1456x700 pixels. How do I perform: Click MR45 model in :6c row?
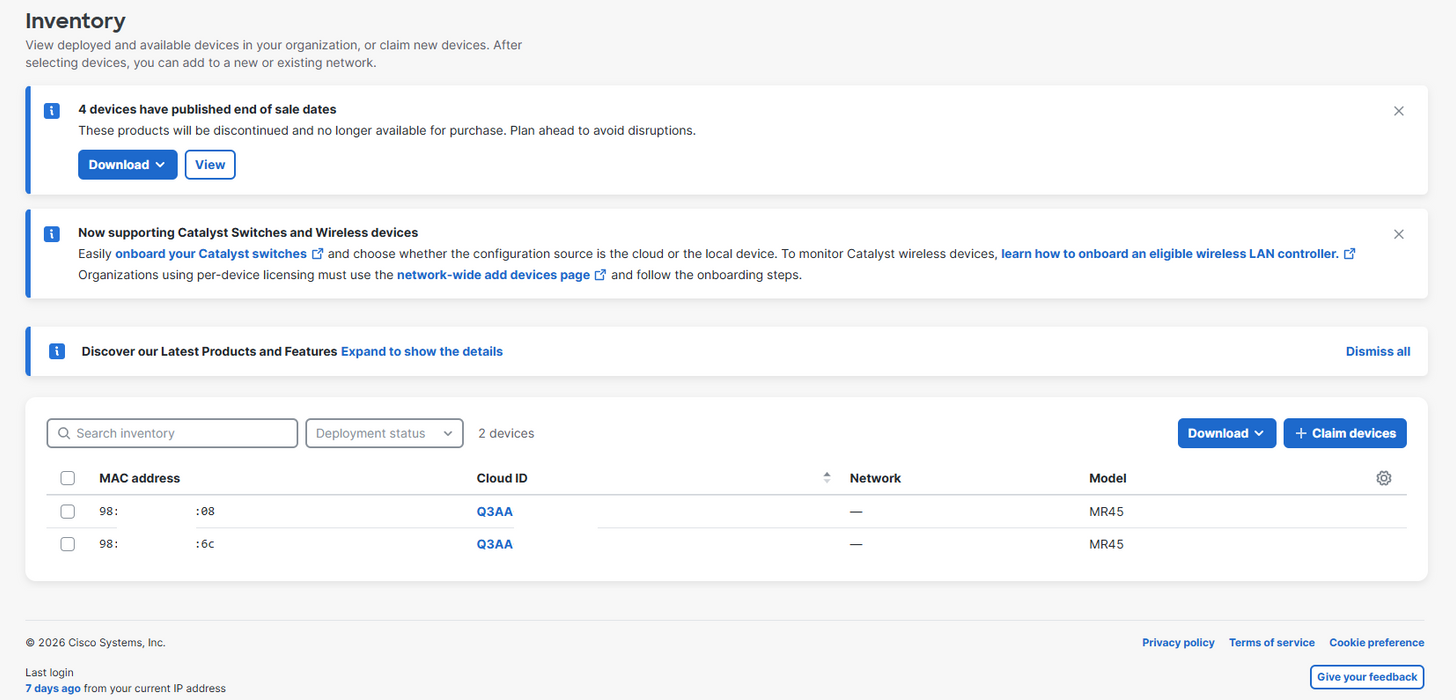tap(1106, 545)
